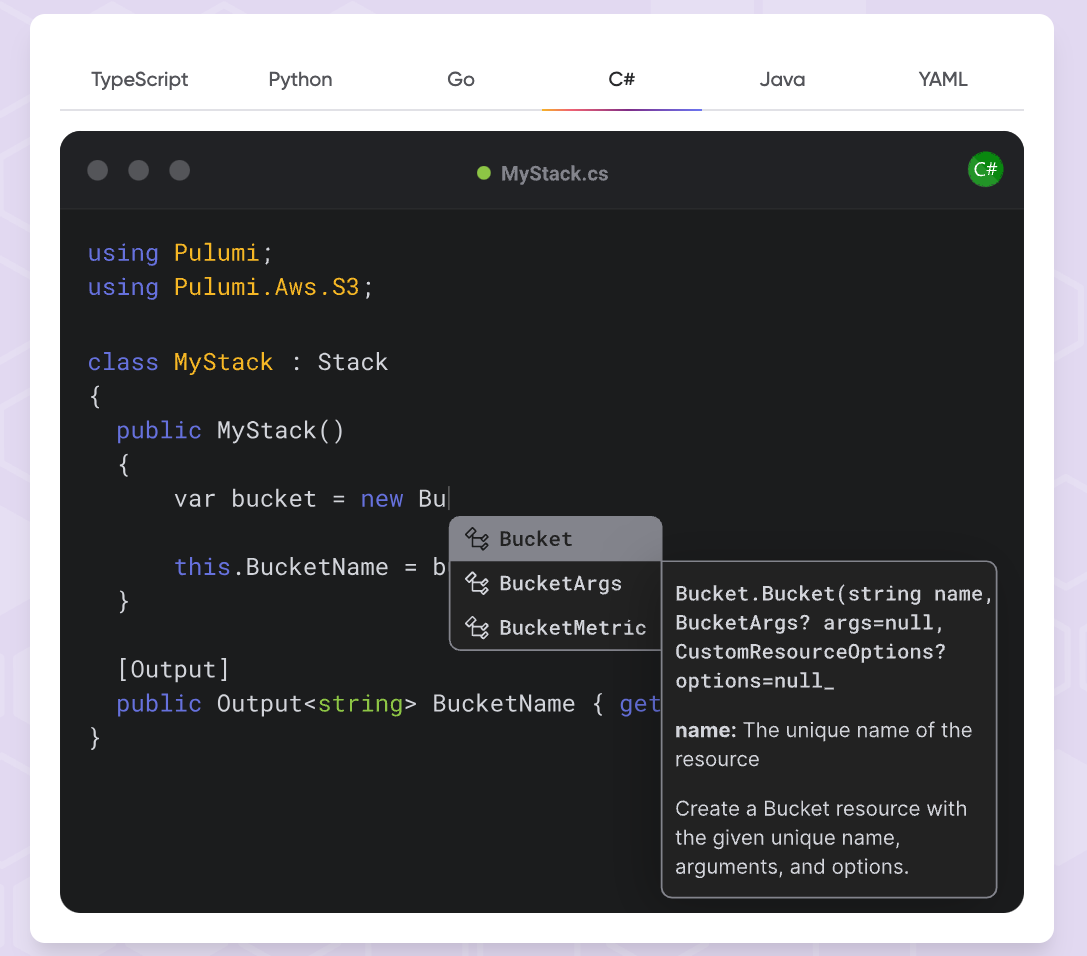The width and height of the screenshot is (1087, 956).
Task: Click the green dot beside MyStack.cs
Action: [484, 173]
